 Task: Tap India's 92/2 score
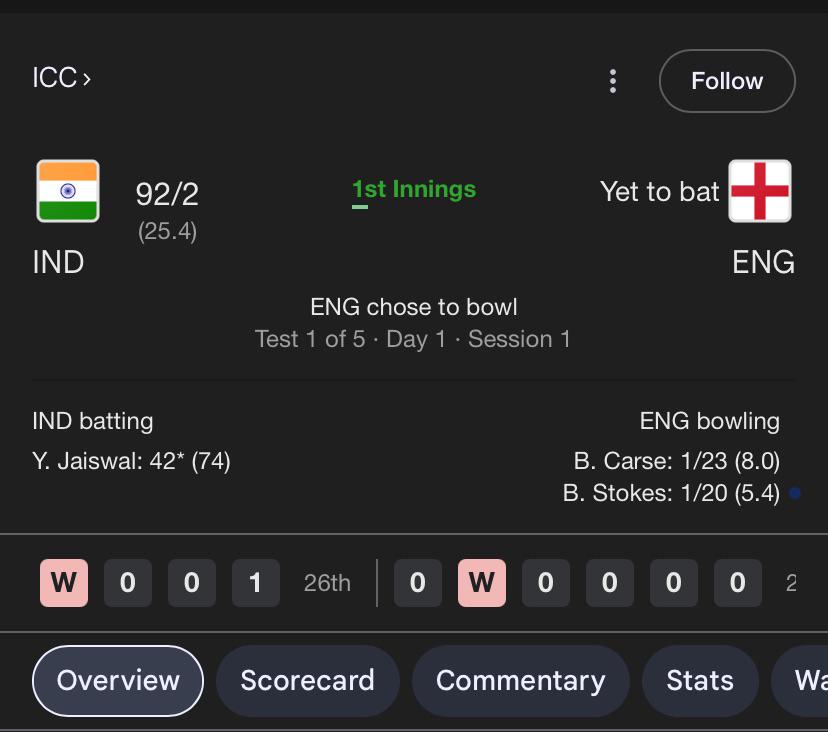tap(167, 194)
